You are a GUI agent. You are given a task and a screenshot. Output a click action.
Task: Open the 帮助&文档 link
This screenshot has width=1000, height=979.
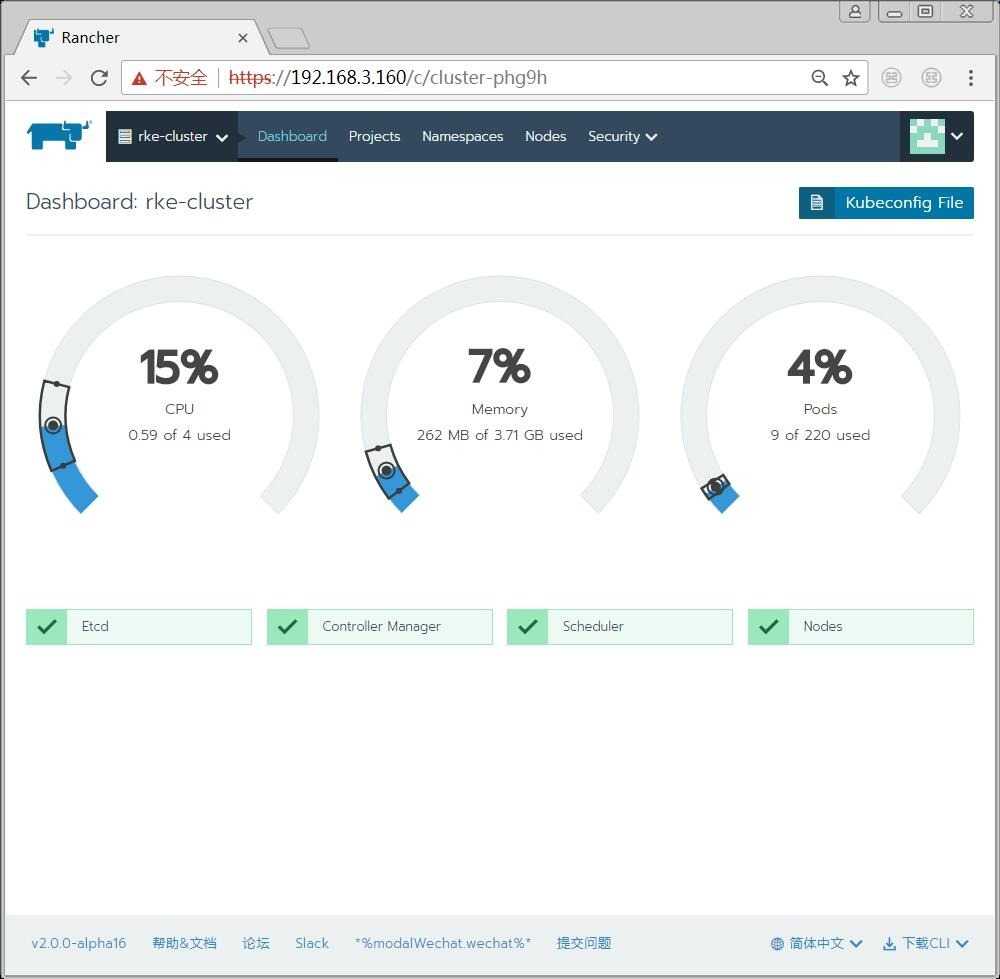click(184, 943)
